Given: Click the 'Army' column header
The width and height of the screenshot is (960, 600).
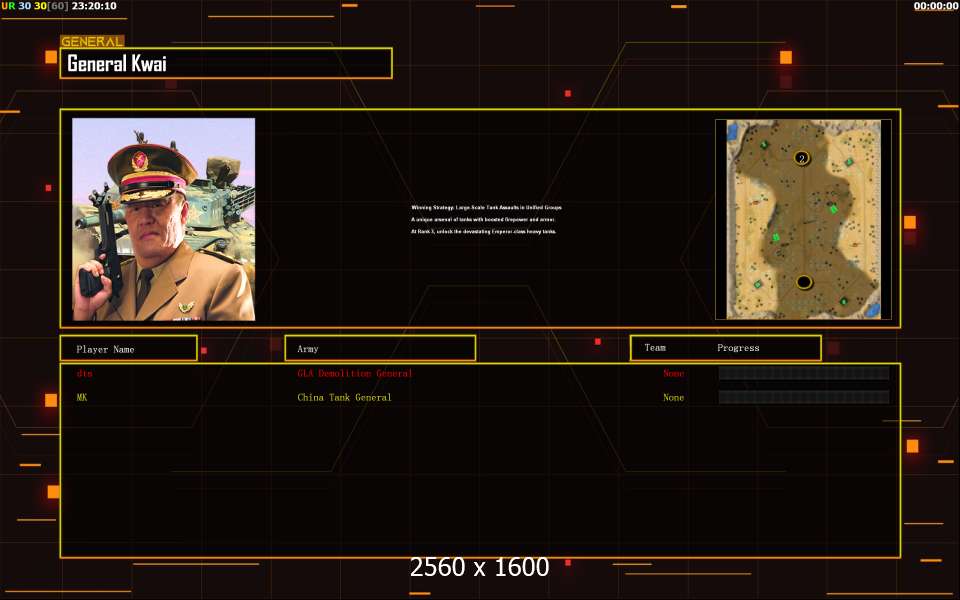Looking at the screenshot, I should pyautogui.click(x=380, y=348).
